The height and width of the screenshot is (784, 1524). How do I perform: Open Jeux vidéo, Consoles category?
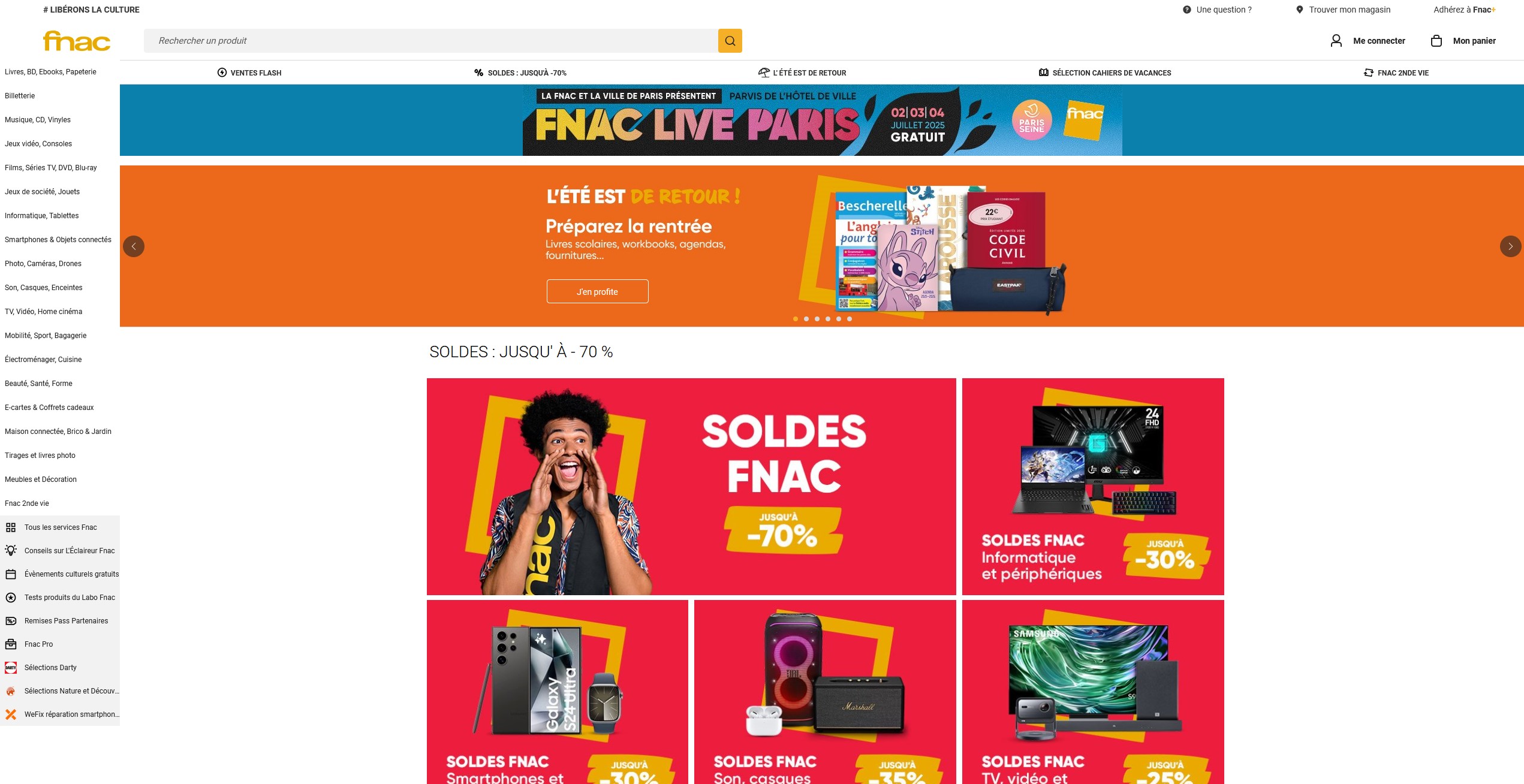point(38,144)
